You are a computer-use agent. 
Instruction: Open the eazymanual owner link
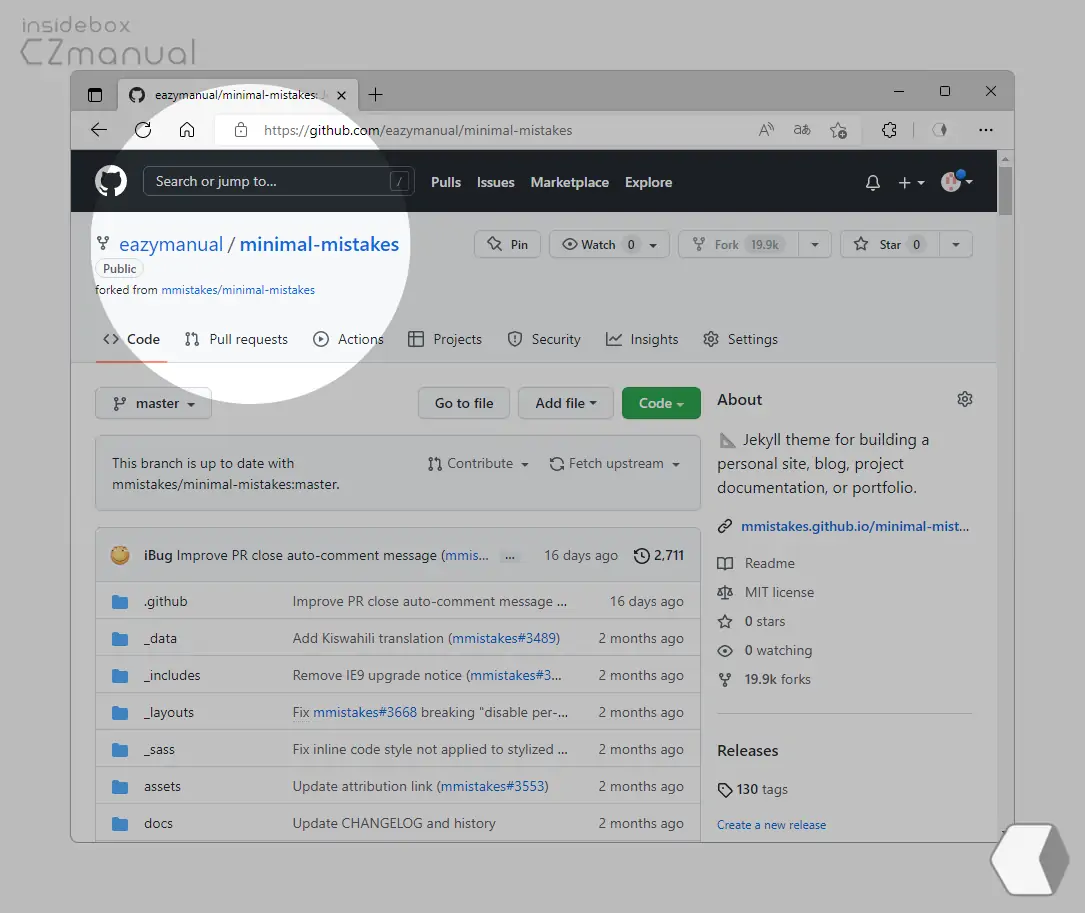171,244
